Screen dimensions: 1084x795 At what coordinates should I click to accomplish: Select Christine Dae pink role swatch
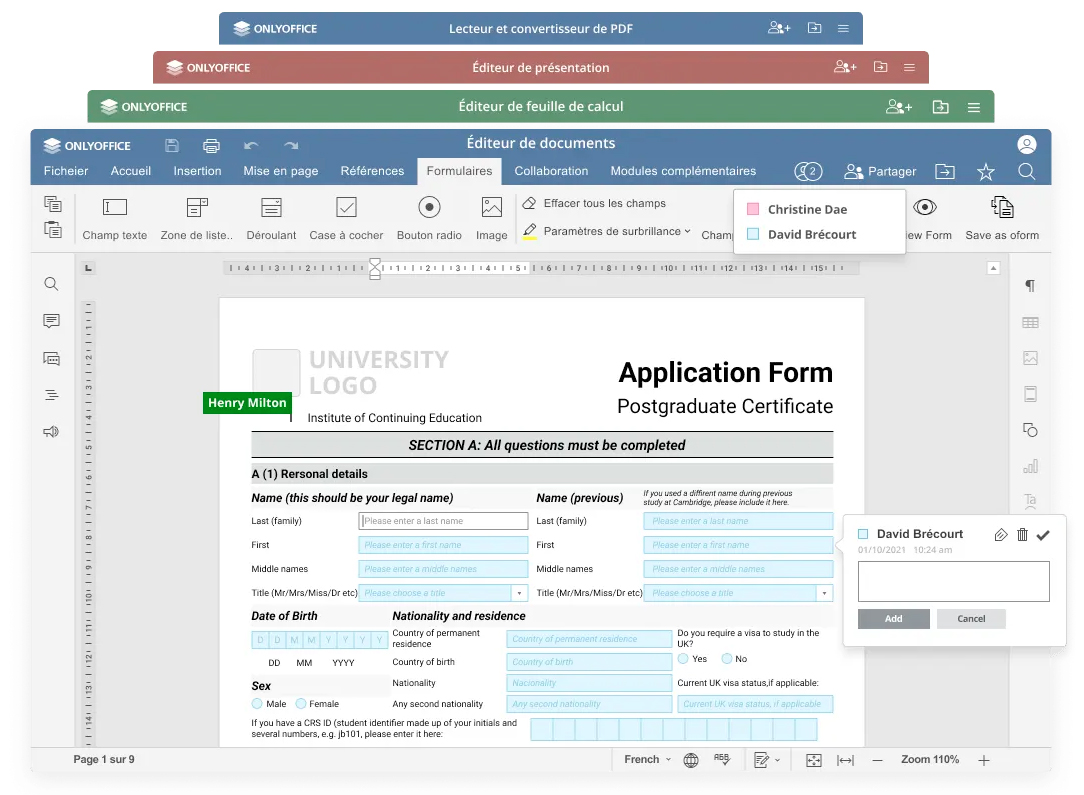click(754, 209)
